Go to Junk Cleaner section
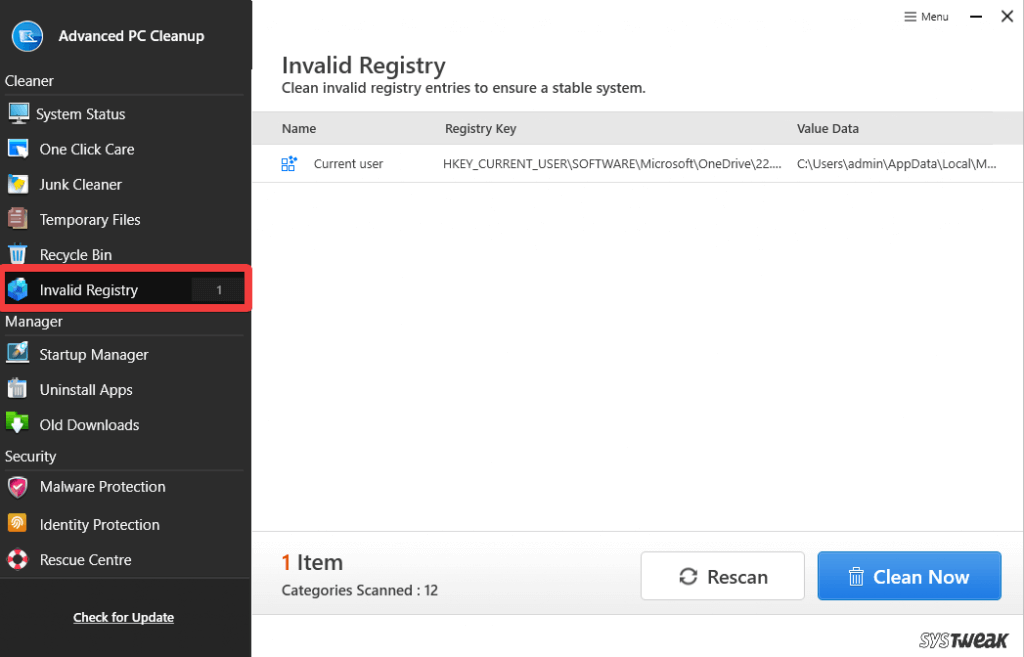The image size is (1024, 657). pos(80,185)
